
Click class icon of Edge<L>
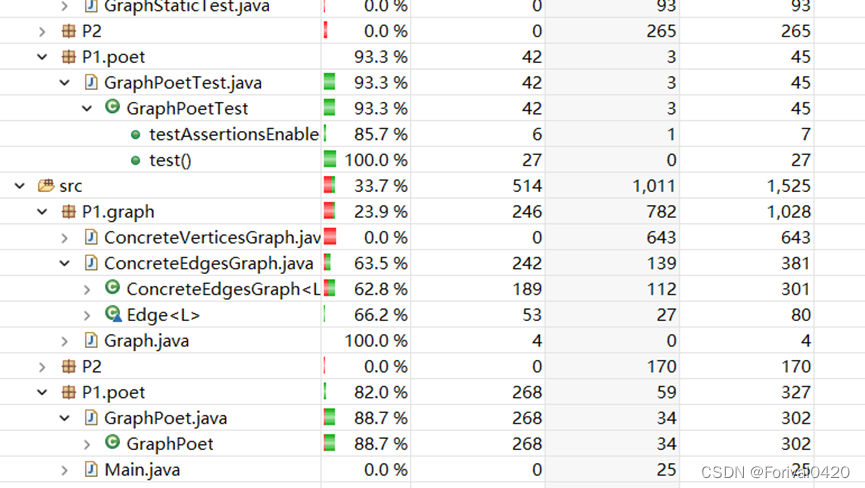[x=113, y=314]
